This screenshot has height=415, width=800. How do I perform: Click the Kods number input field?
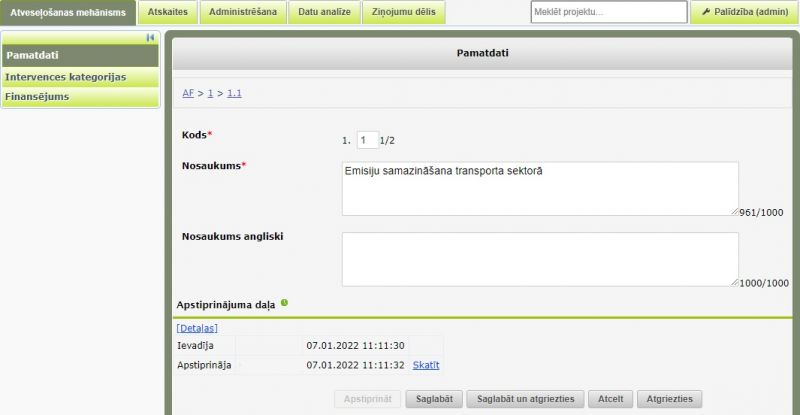[x=367, y=141]
